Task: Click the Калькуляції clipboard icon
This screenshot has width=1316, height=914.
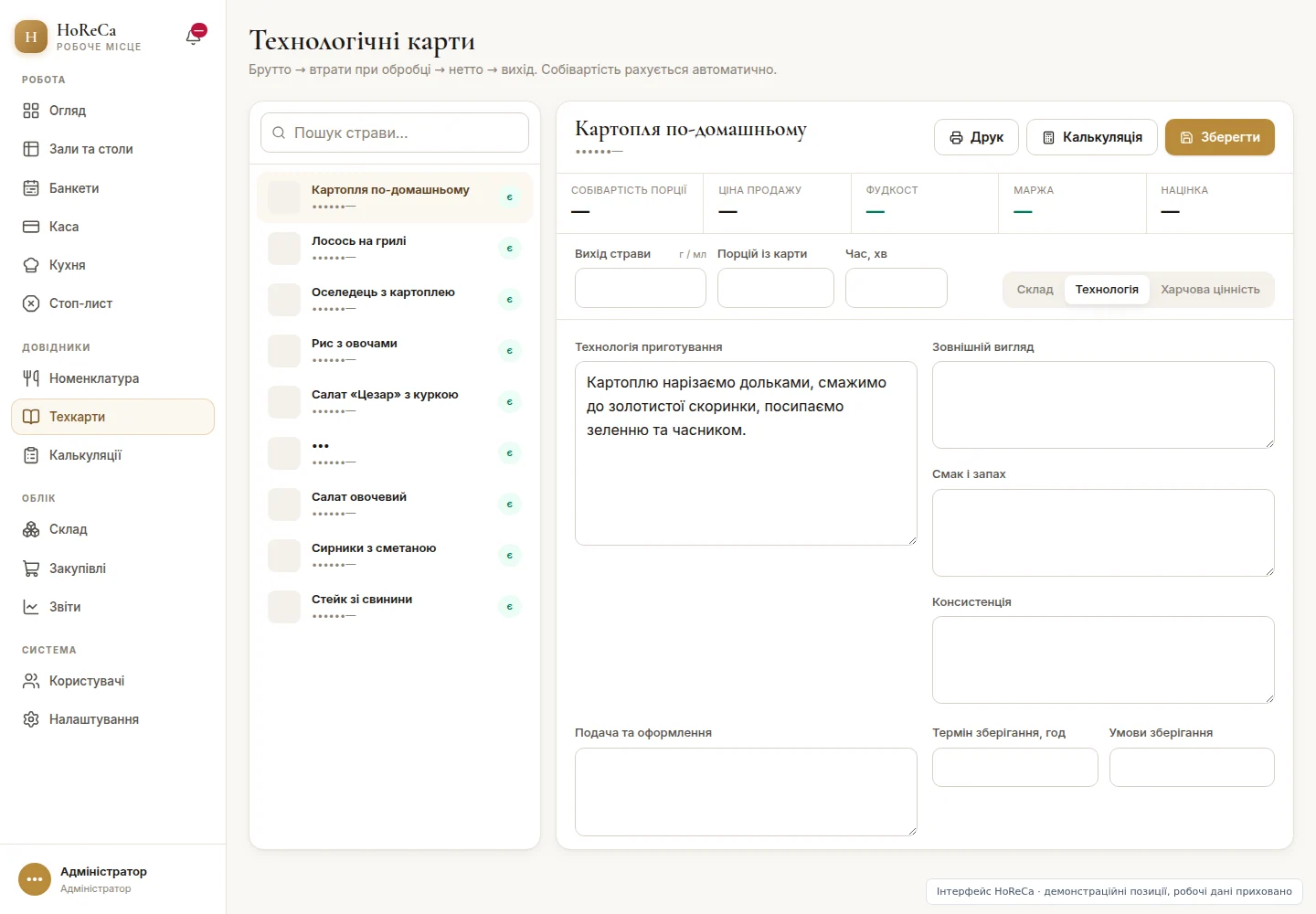Action: (31, 455)
